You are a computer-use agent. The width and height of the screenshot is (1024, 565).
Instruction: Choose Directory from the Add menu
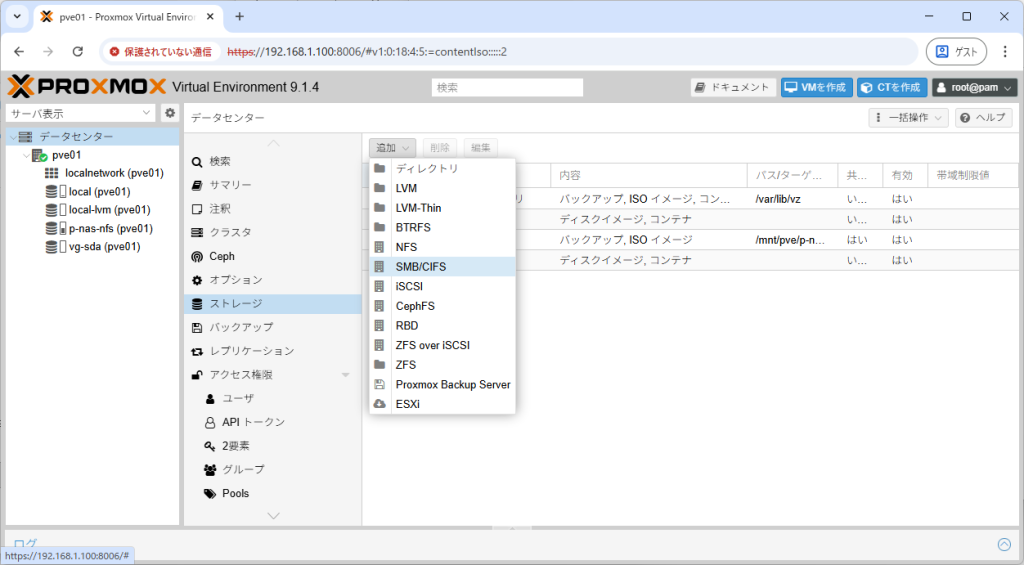pos(442,169)
